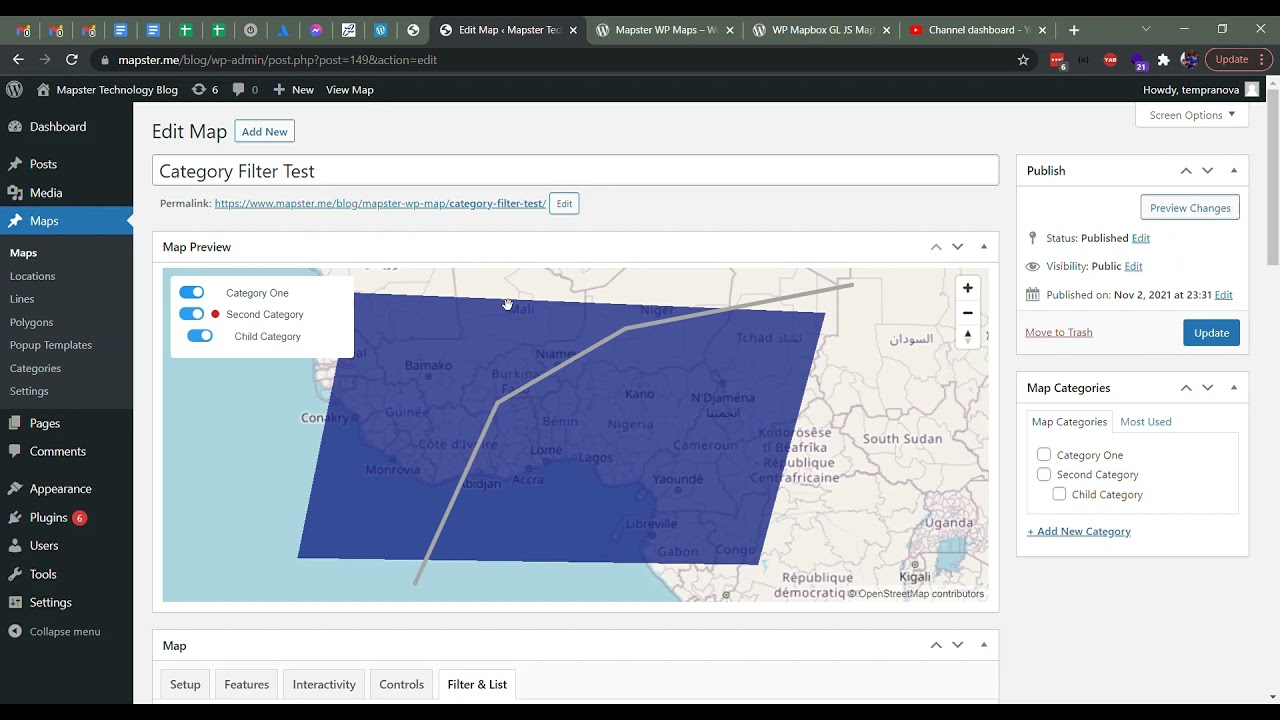Open the Most Used categories tab
The height and width of the screenshot is (720, 1280).
(1146, 422)
